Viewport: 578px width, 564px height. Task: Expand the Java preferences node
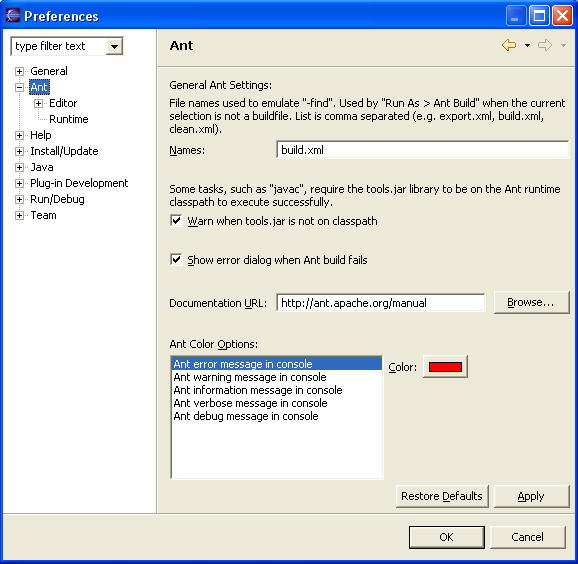pos(20,167)
